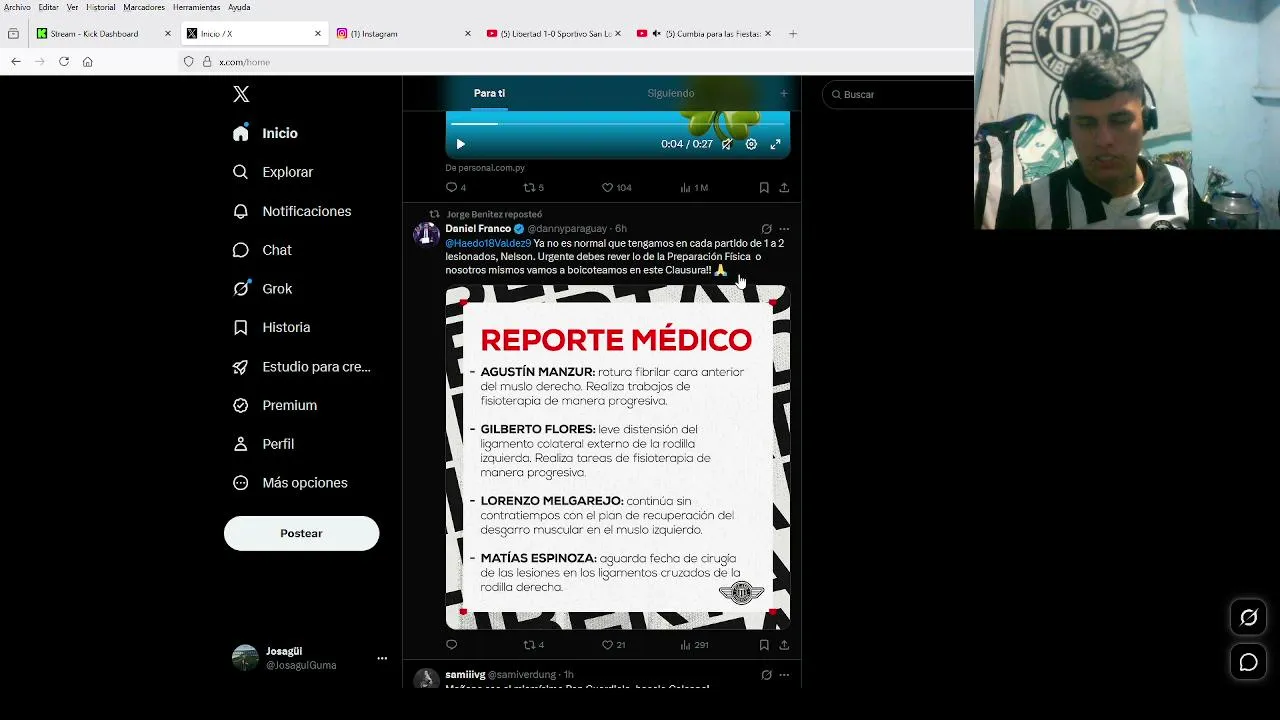Expand video to fullscreen

point(775,144)
